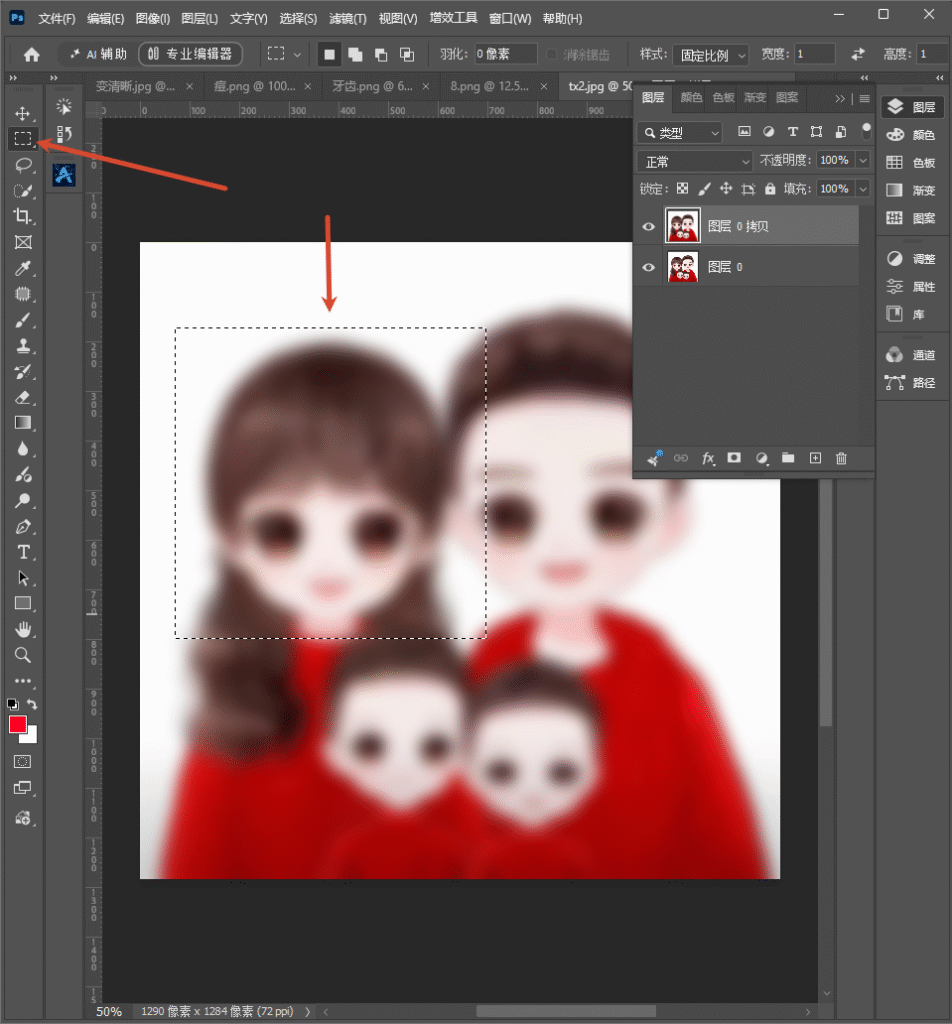The image size is (952, 1024).
Task: Open the blend mode 正常 dropdown
Action: (x=695, y=161)
